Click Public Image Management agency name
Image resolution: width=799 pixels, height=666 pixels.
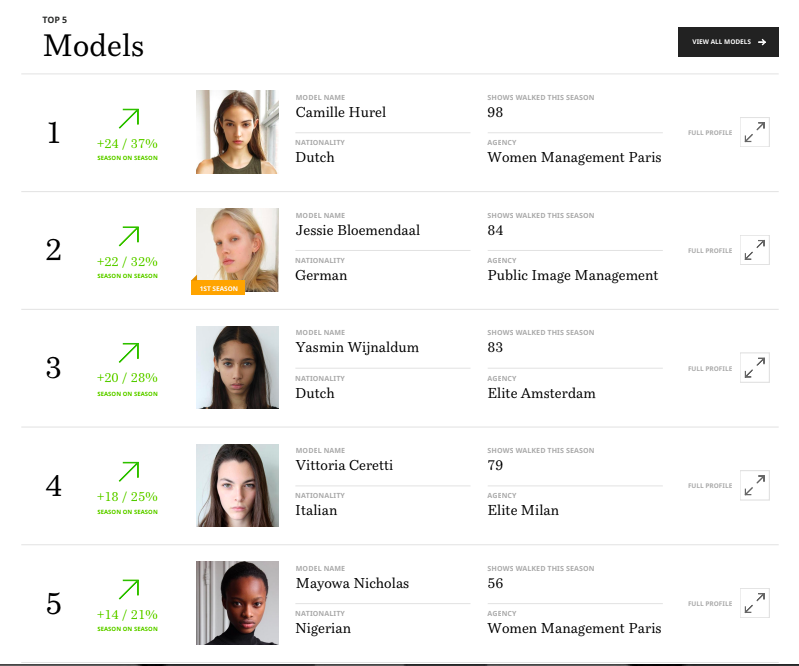tap(573, 276)
